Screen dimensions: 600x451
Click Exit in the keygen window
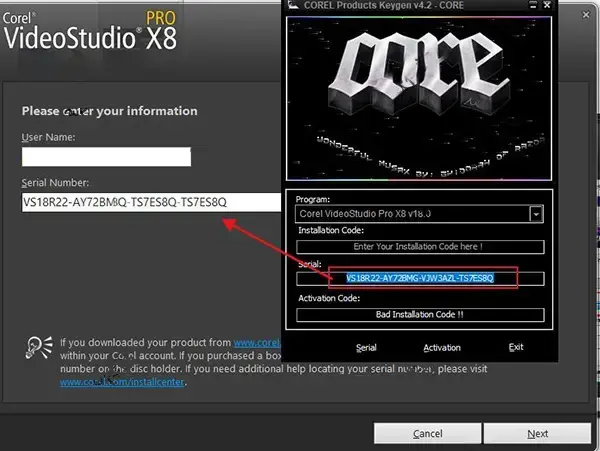515,348
